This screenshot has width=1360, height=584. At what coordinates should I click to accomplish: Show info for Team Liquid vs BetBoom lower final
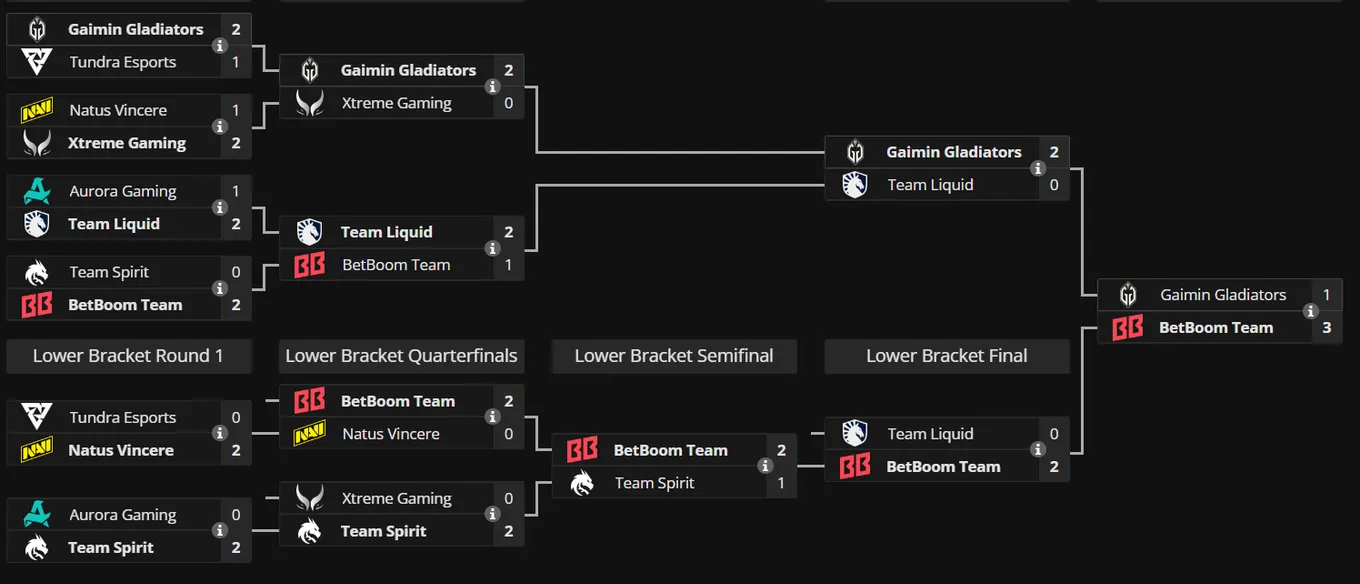tap(1038, 450)
